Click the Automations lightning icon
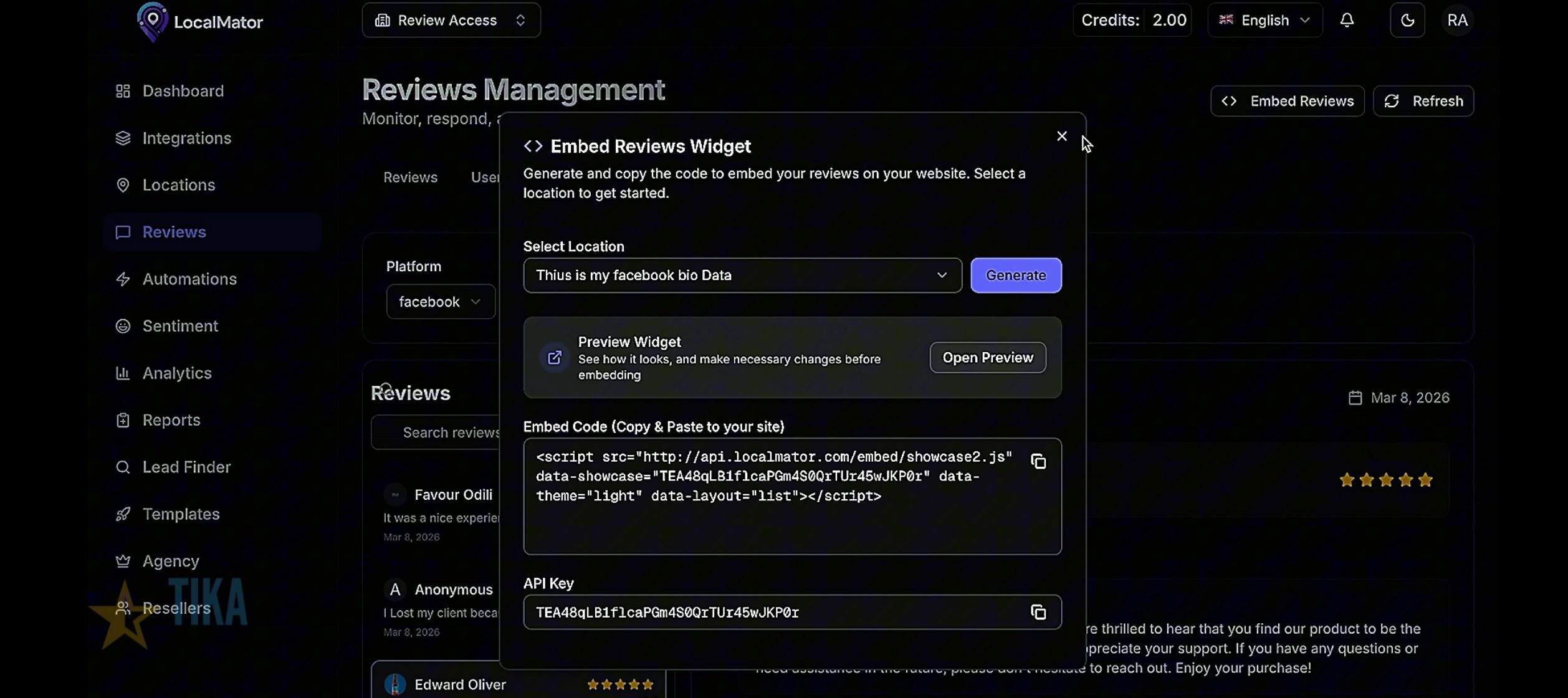 [123, 279]
